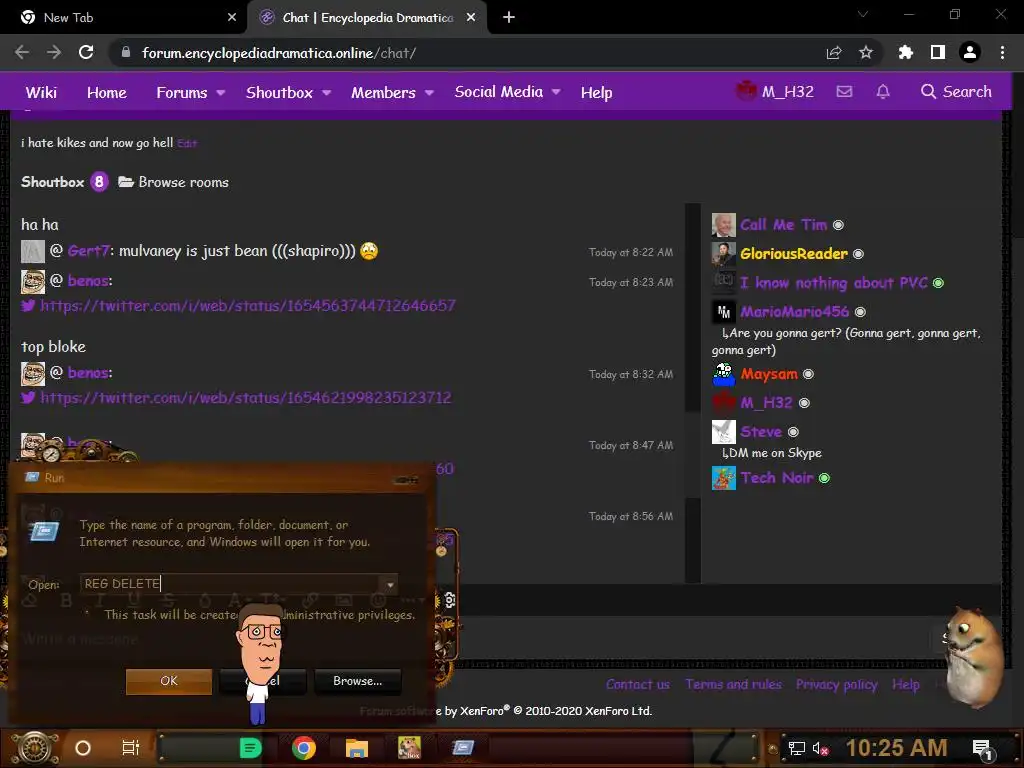Image resolution: width=1024 pixels, height=768 pixels.
Task: Open the browser side panel icon
Action: pos(938,52)
